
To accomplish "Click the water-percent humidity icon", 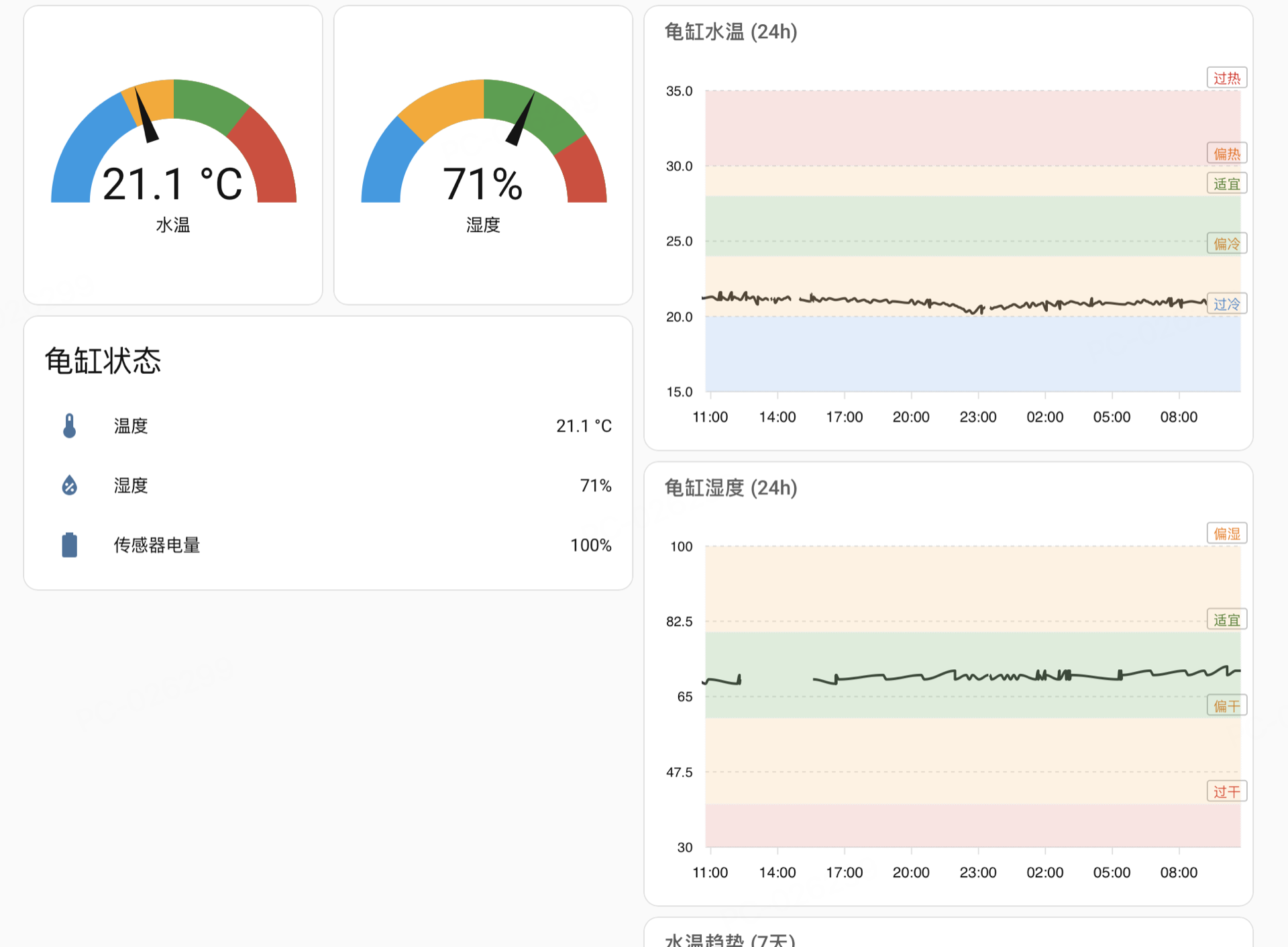I will 69,485.
